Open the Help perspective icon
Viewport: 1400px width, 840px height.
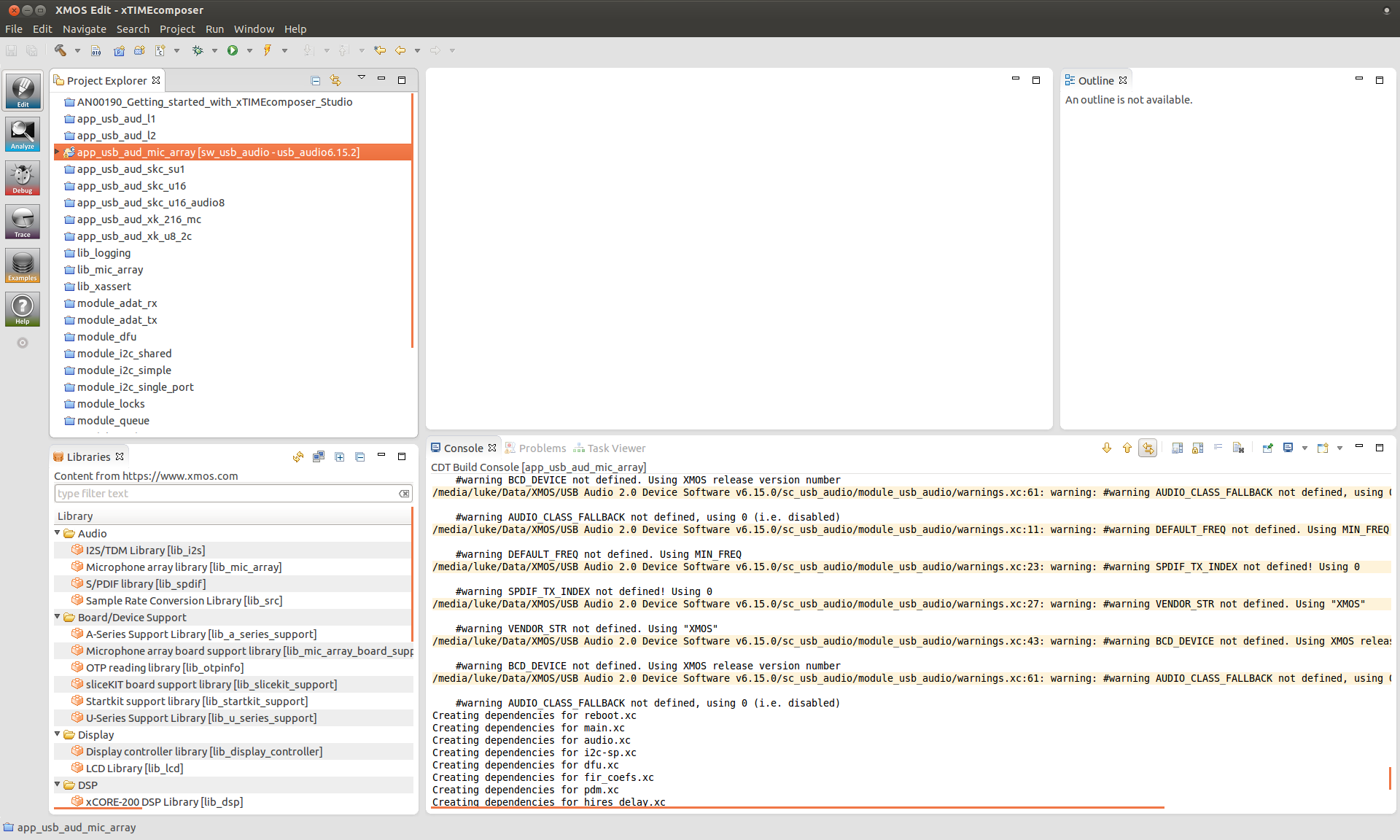pos(23,309)
